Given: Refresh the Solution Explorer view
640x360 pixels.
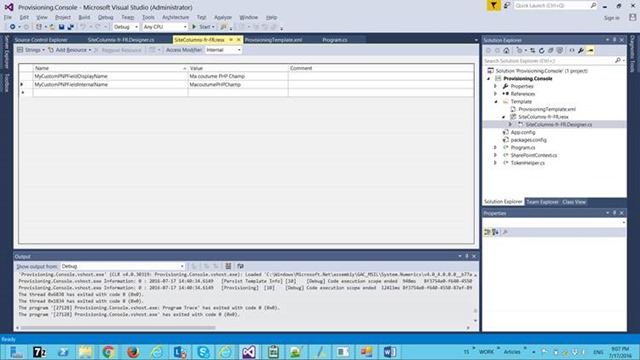Looking at the screenshot, I should [x=542, y=51].
